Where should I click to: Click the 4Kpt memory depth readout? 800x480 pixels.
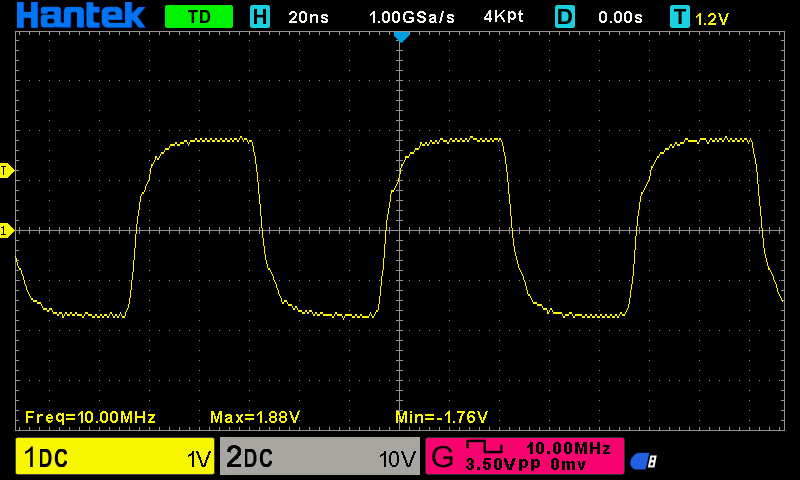tap(503, 17)
